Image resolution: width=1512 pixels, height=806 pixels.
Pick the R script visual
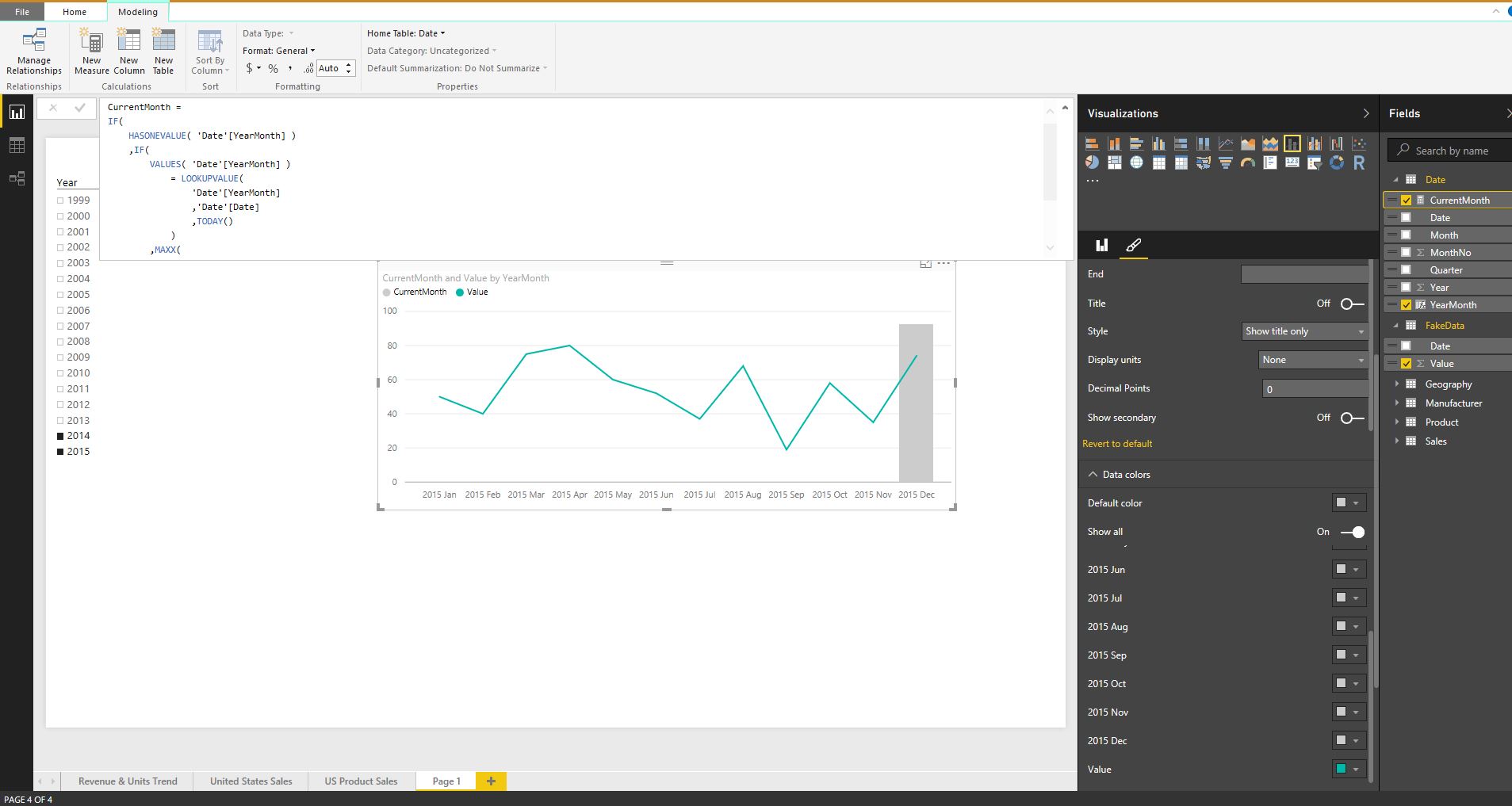click(1359, 162)
